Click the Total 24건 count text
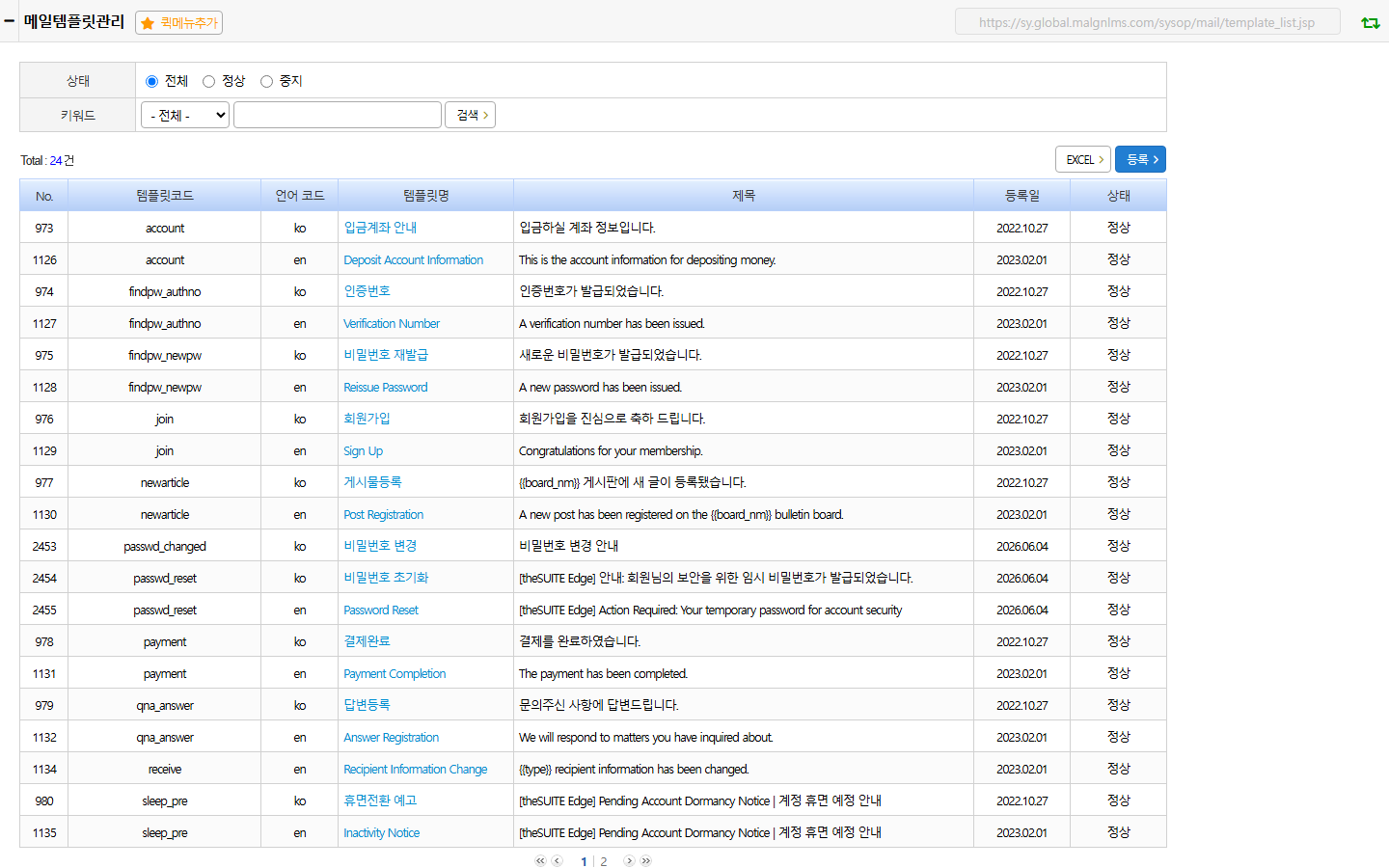 coord(47,160)
